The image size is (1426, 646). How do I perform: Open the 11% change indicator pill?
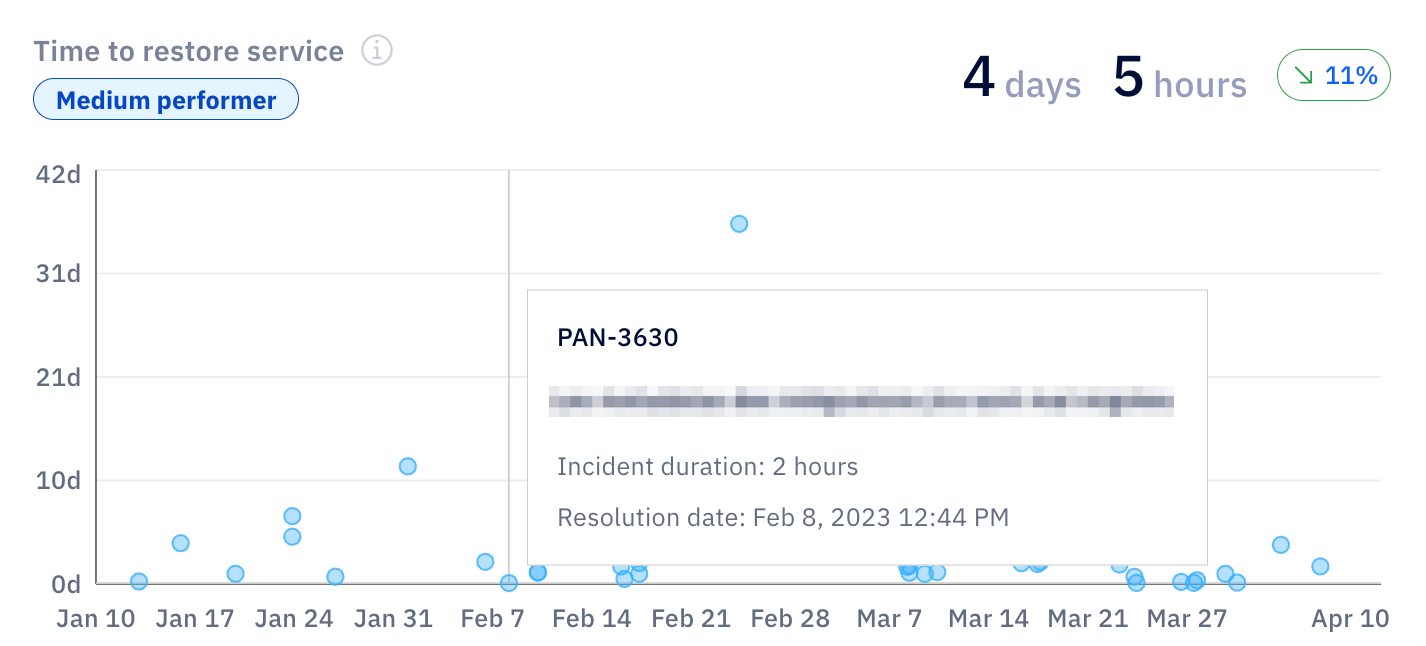pos(1334,75)
